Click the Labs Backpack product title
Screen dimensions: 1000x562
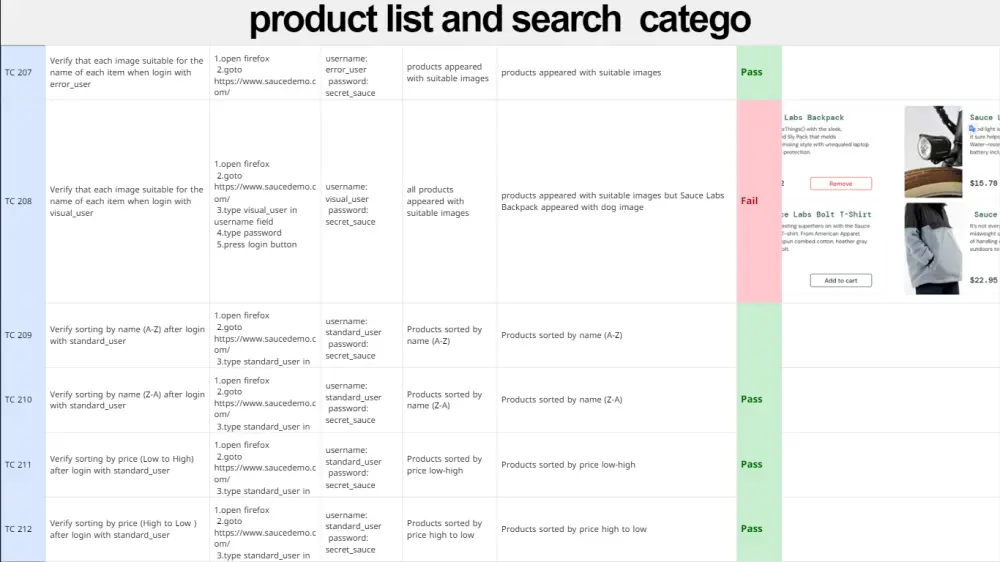[x=814, y=118]
